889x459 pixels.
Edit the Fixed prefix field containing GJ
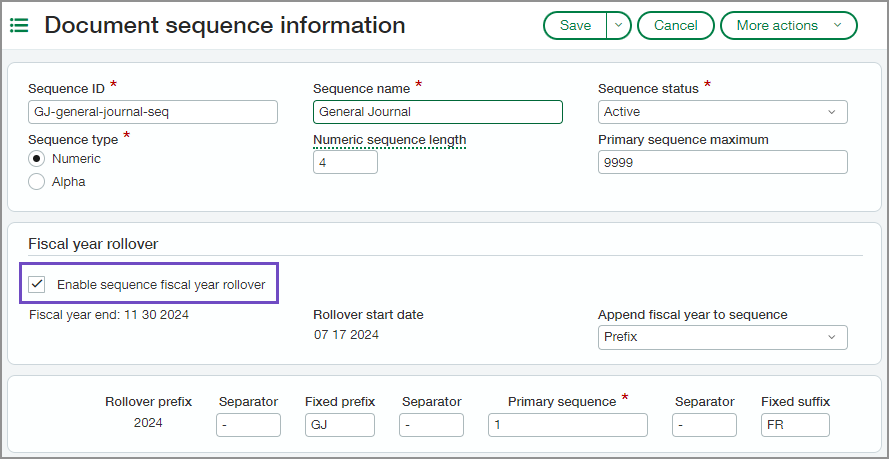[340, 425]
